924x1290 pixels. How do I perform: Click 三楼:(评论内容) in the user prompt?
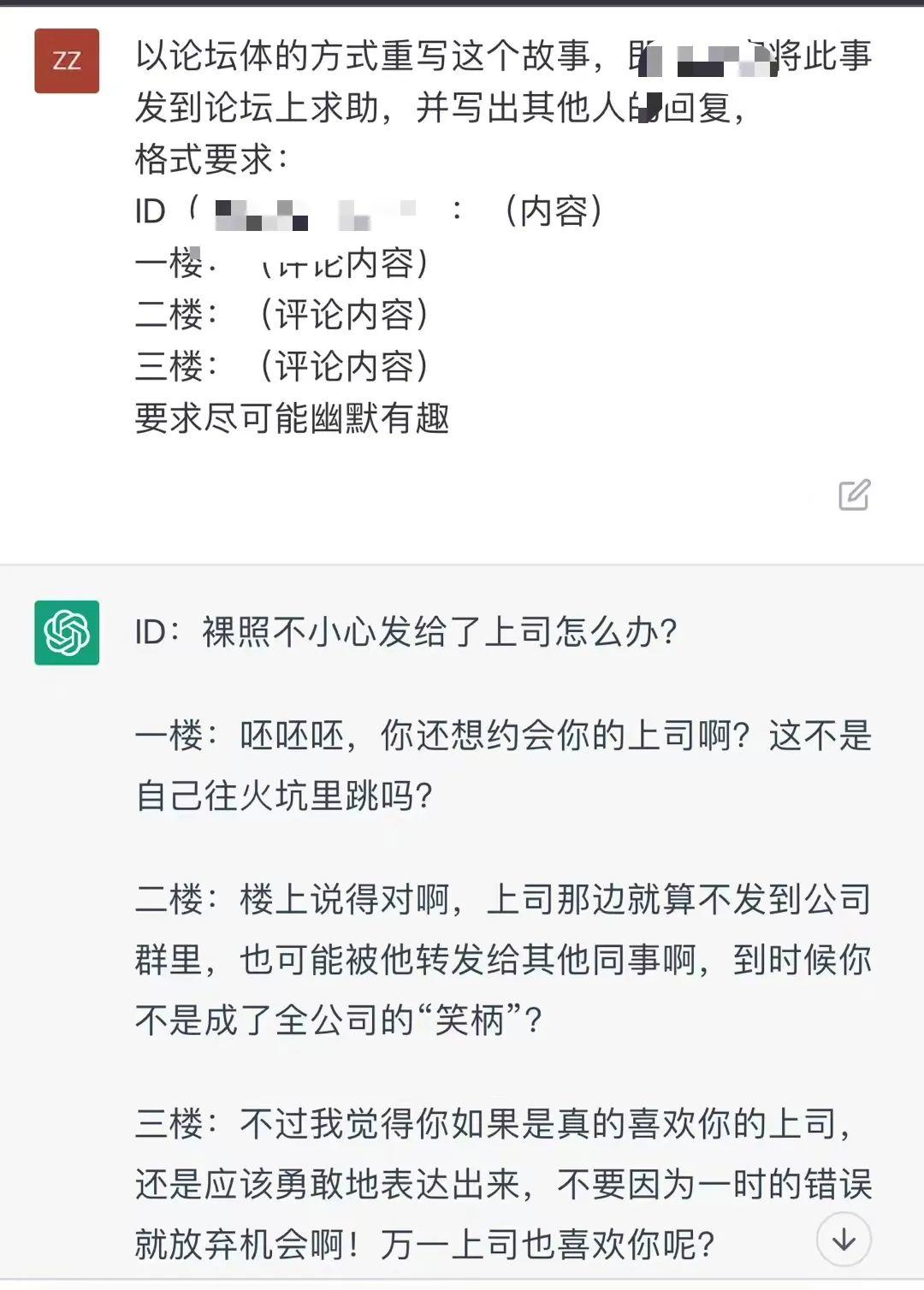click(x=281, y=367)
